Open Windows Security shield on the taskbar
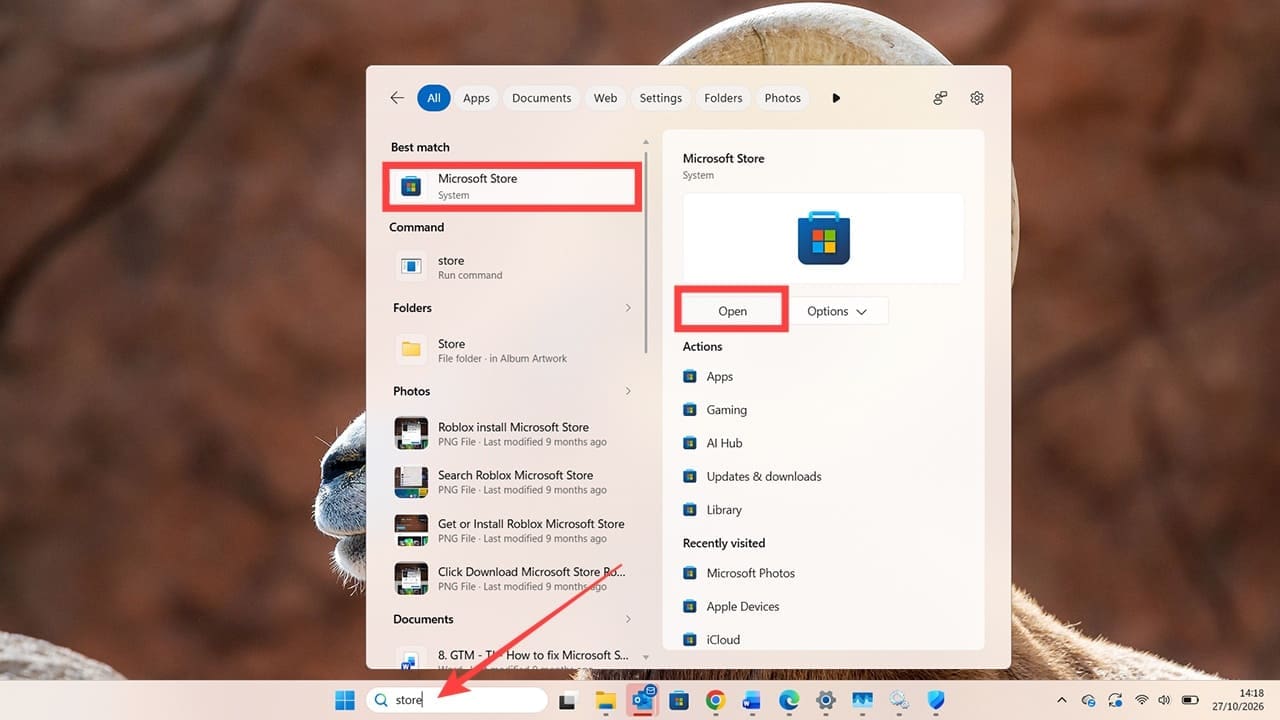This screenshot has height=720, width=1280. coord(936,700)
